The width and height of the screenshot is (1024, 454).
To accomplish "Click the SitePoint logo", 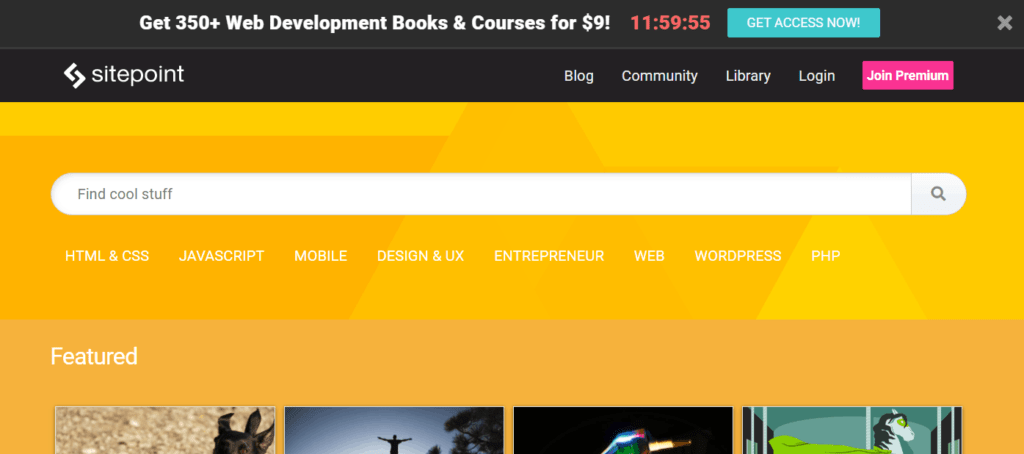I will point(123,75).
